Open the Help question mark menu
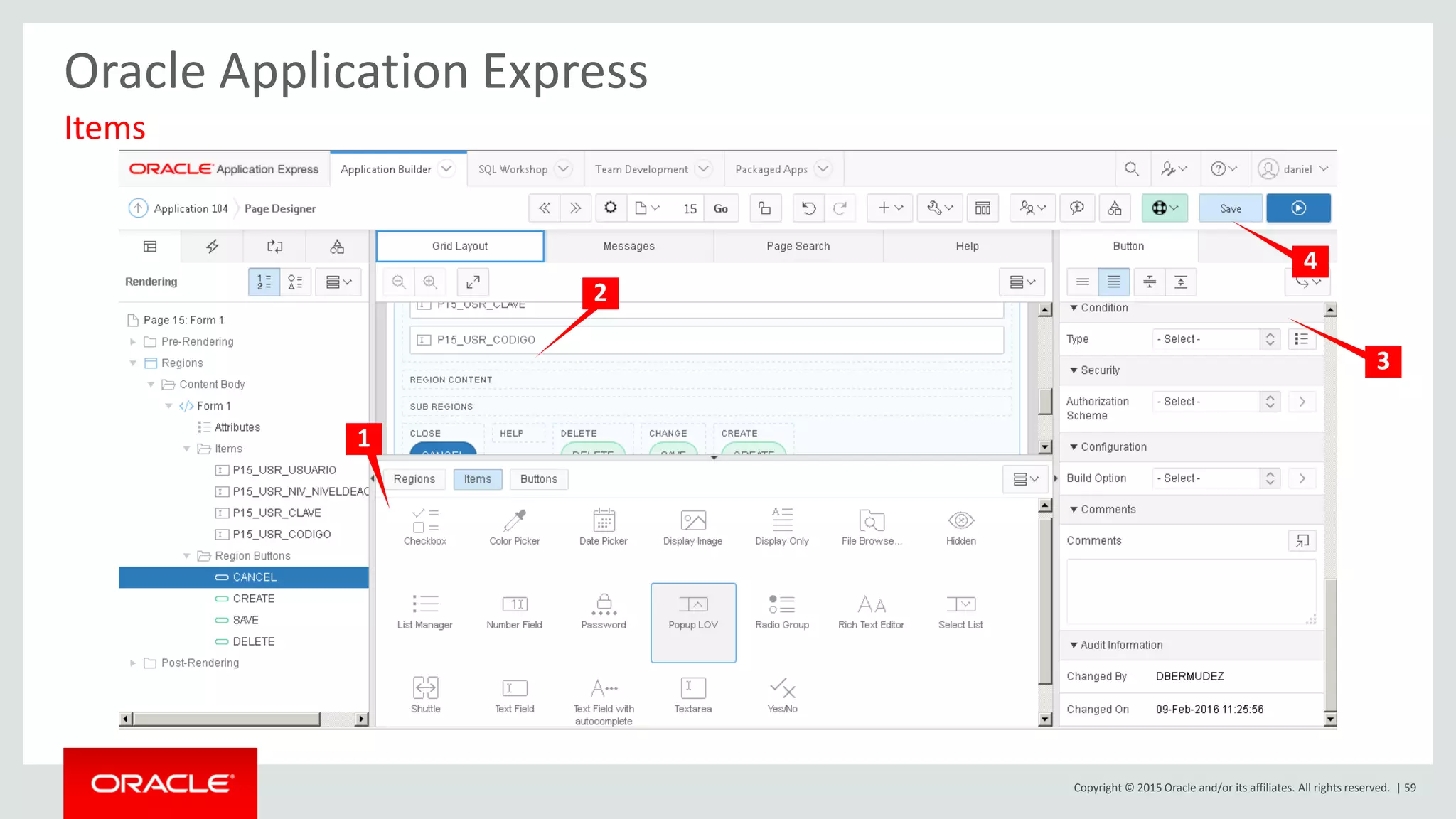 1224,169
